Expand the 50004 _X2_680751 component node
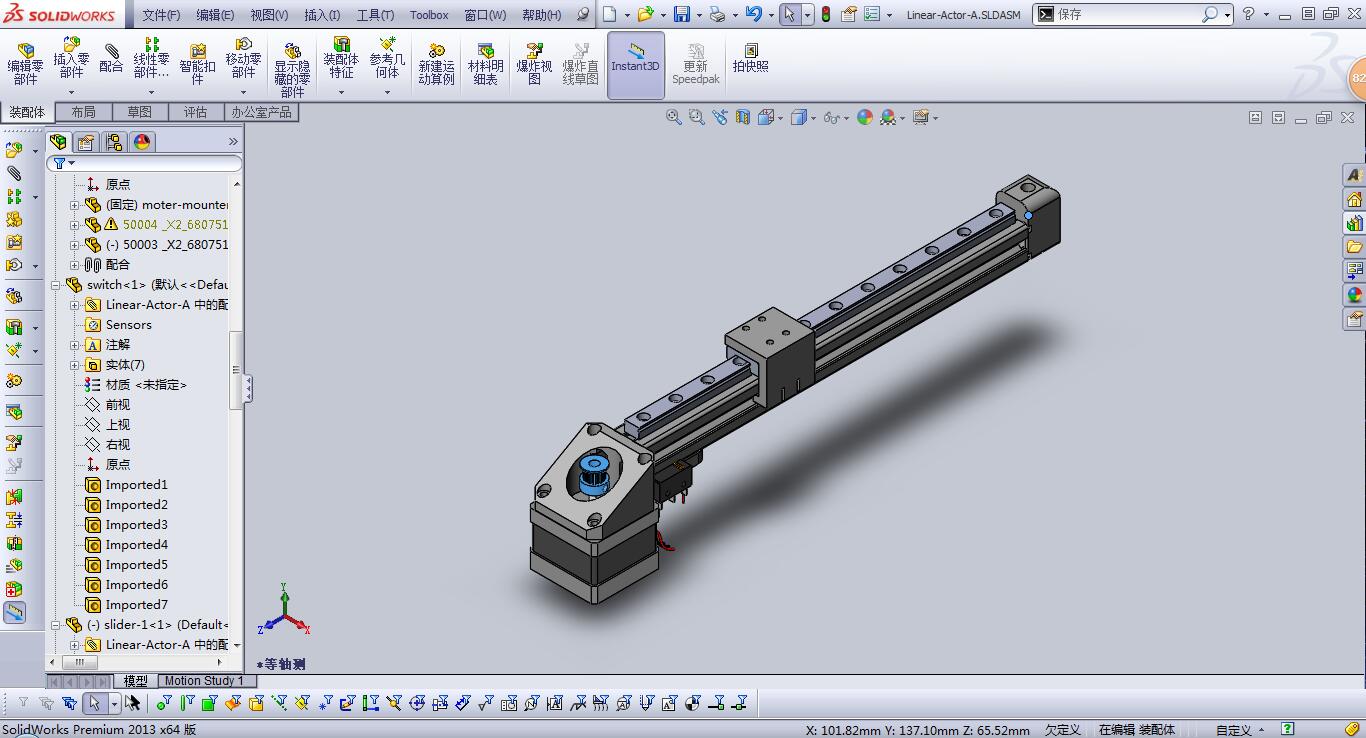 click(75, 225)
